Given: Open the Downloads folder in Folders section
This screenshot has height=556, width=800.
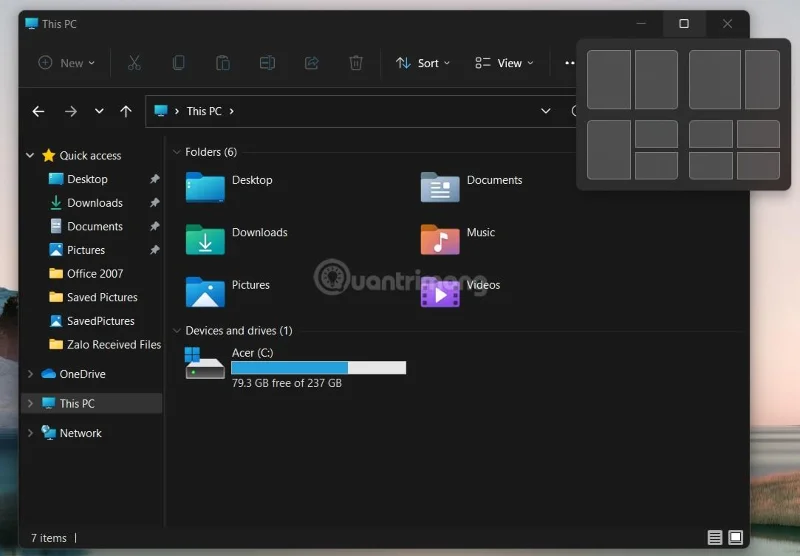Looking at the screenshot, I should click(x=205, y=240).
